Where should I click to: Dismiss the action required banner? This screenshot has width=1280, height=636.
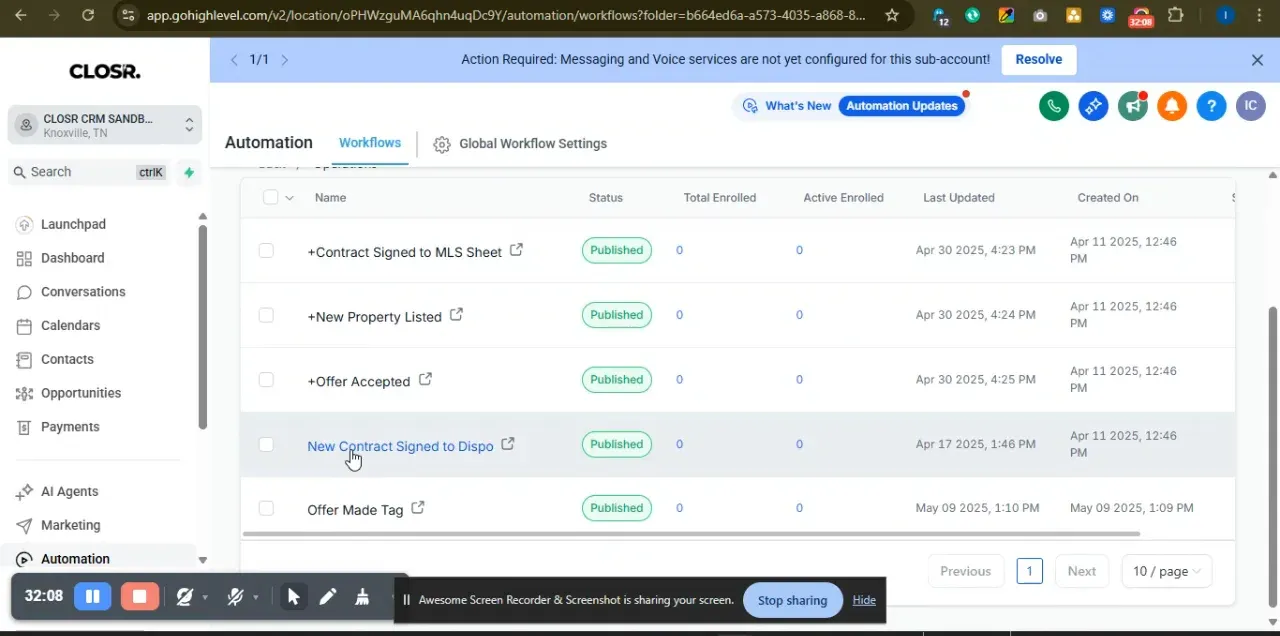point(1257,60)
